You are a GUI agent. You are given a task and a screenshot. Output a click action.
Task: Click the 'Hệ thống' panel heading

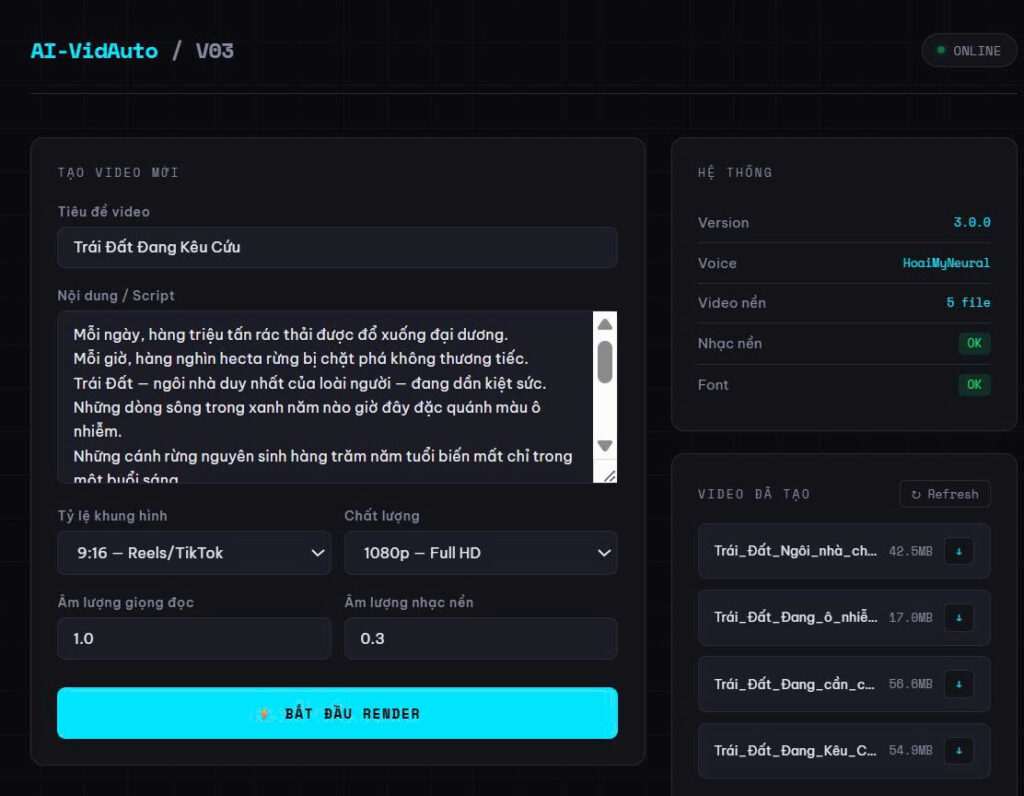pyautogui.click(x=735, y=172)
